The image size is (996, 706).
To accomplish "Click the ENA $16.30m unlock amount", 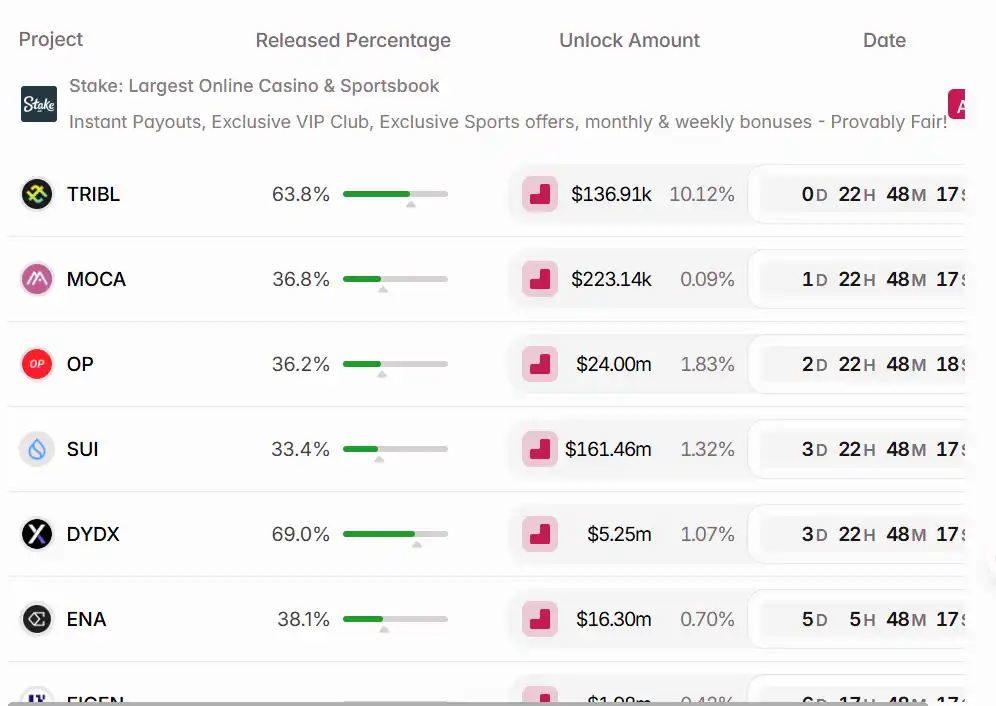I will 613,619.
